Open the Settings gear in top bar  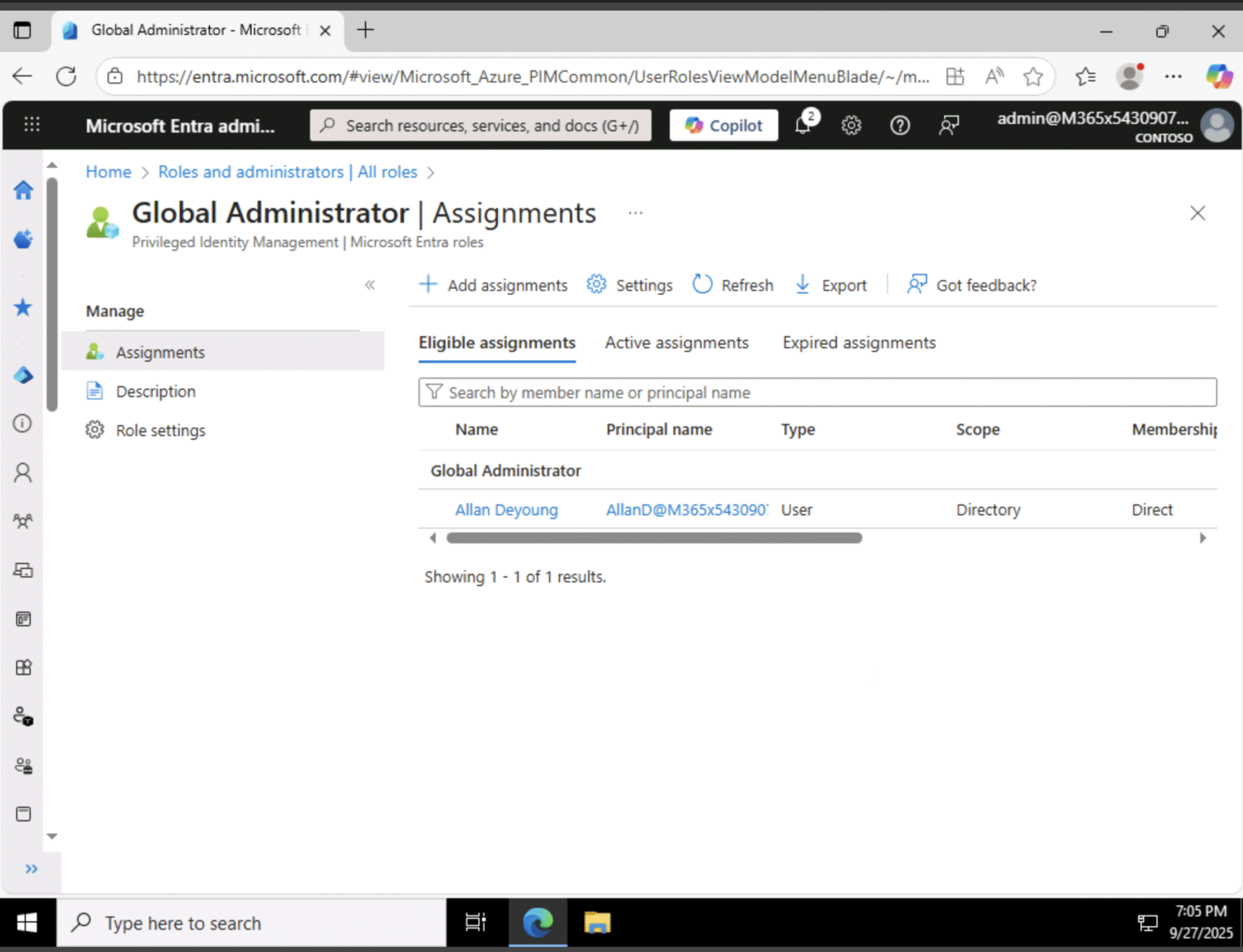tap(852, 125)
